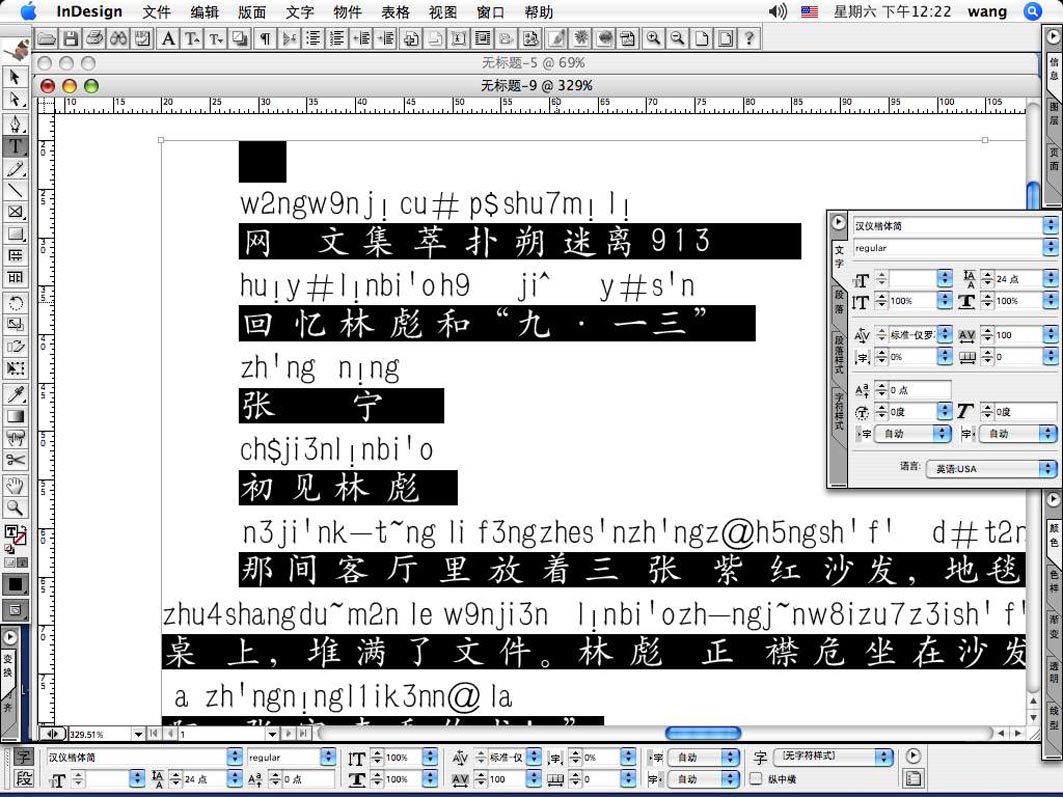
Task: Select the Type tool
Action: pyautogui.click(x=15, y=146)
